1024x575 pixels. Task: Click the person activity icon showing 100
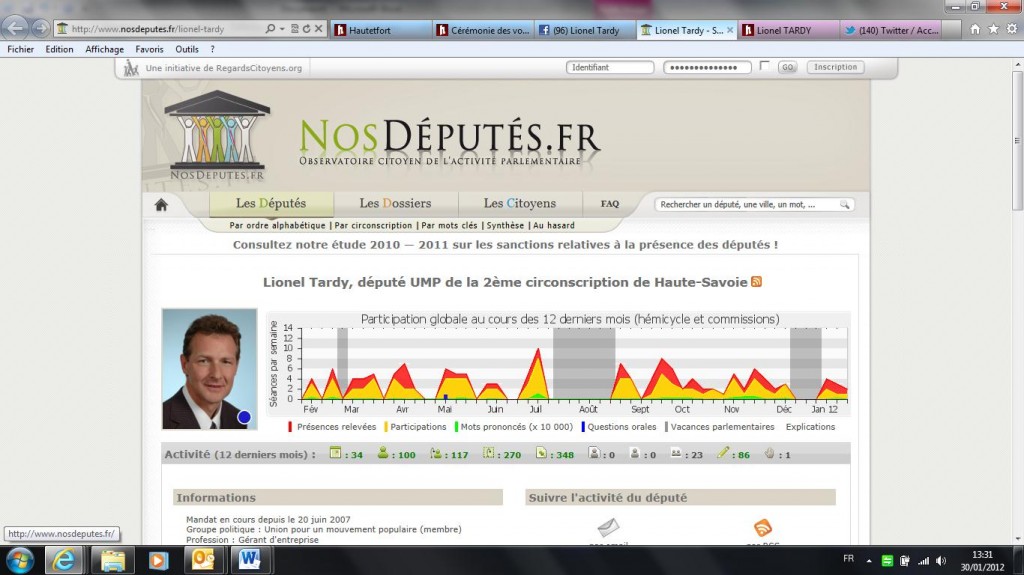click(383, 453)
